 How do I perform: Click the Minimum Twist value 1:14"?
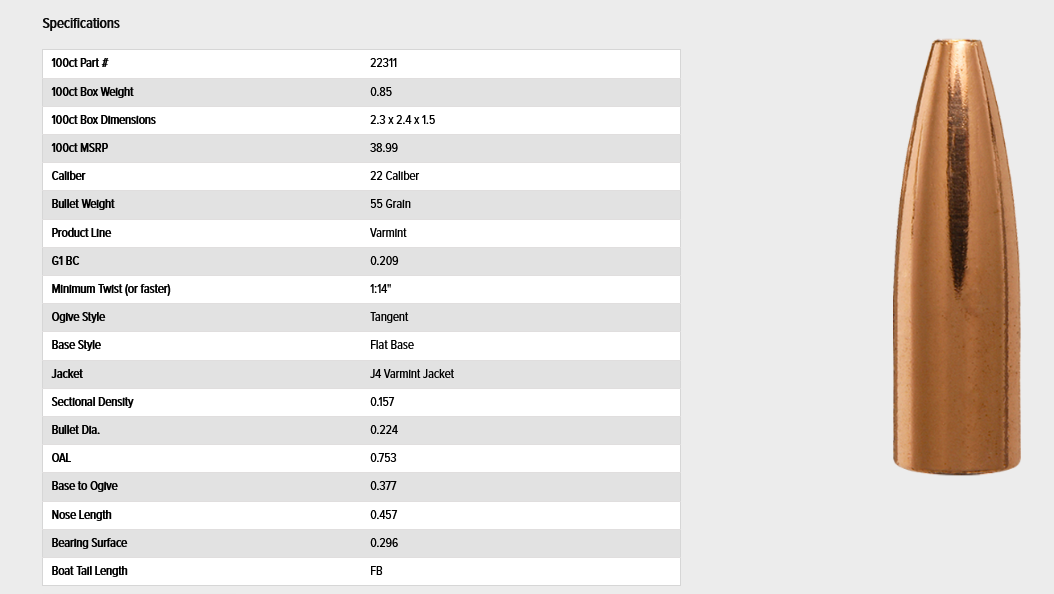click(x=380, y=289)
